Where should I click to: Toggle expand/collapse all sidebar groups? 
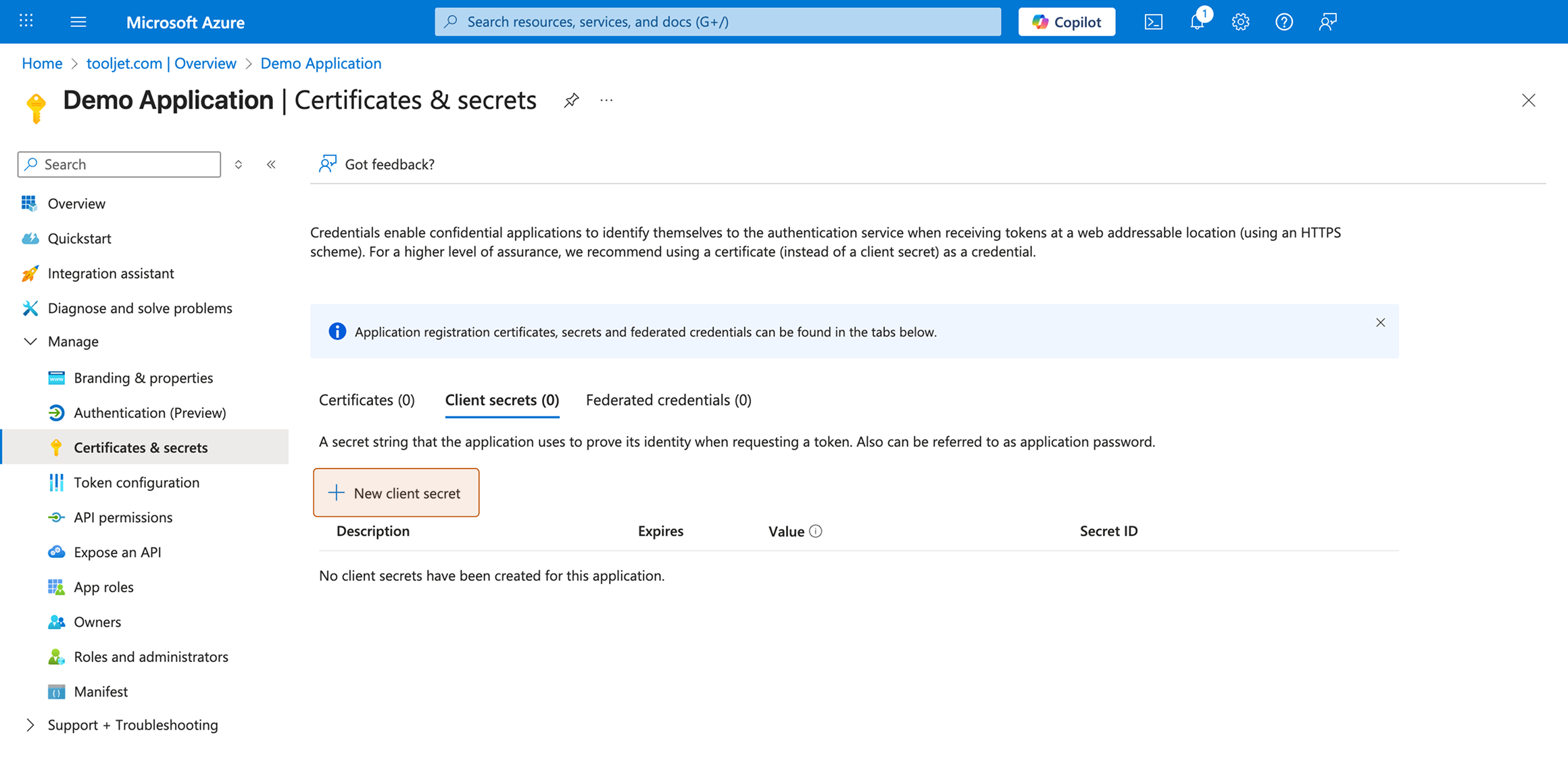pos(239,164)
